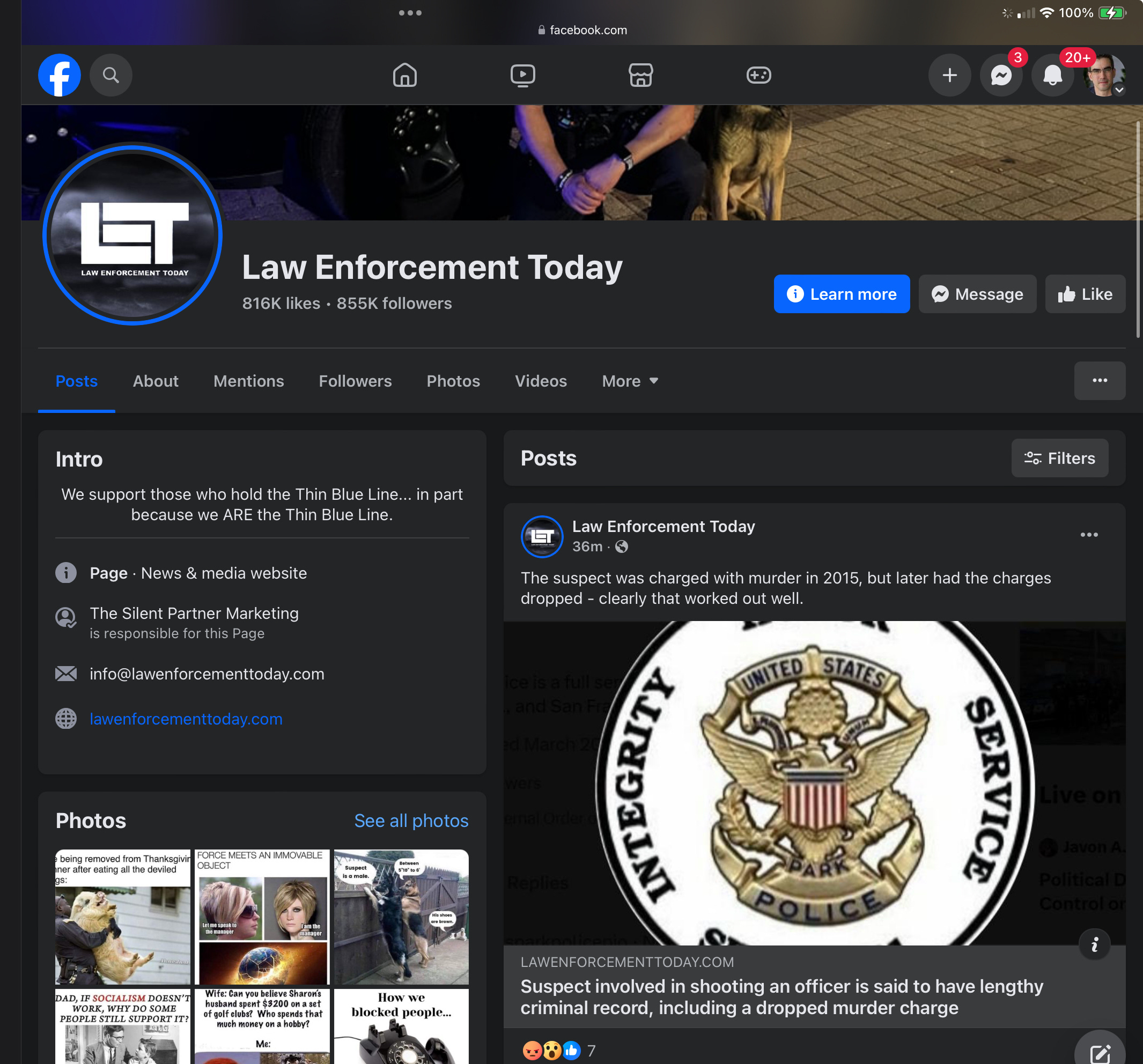Screen dimensions: 1143x1064
Task: Click the Learn more button
Action: click(x=842, y=294)
